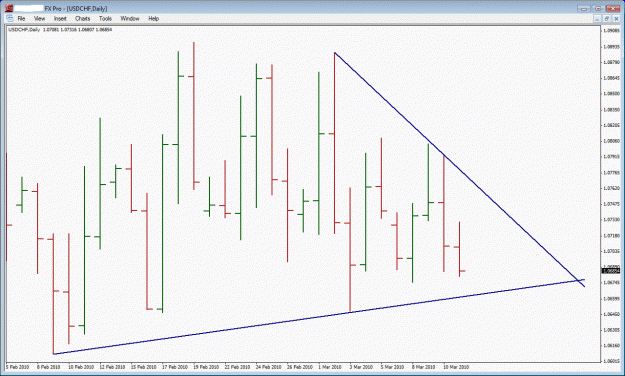Click the 17 Feb 2010 date label
The width and height of the screenshot is (625, 376).
pos(175,367)
